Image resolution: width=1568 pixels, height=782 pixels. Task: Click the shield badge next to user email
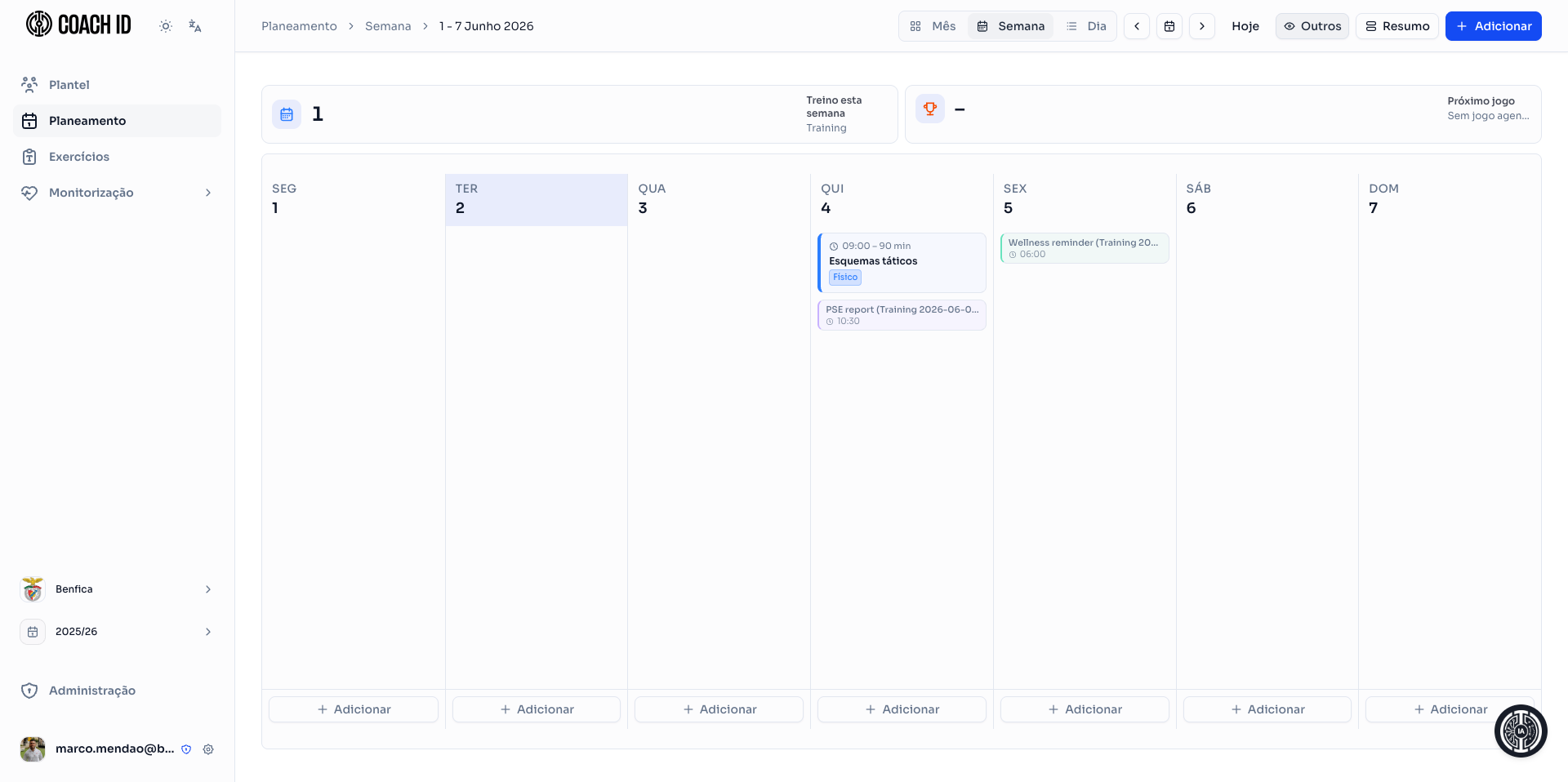click(x=186, y=749)
